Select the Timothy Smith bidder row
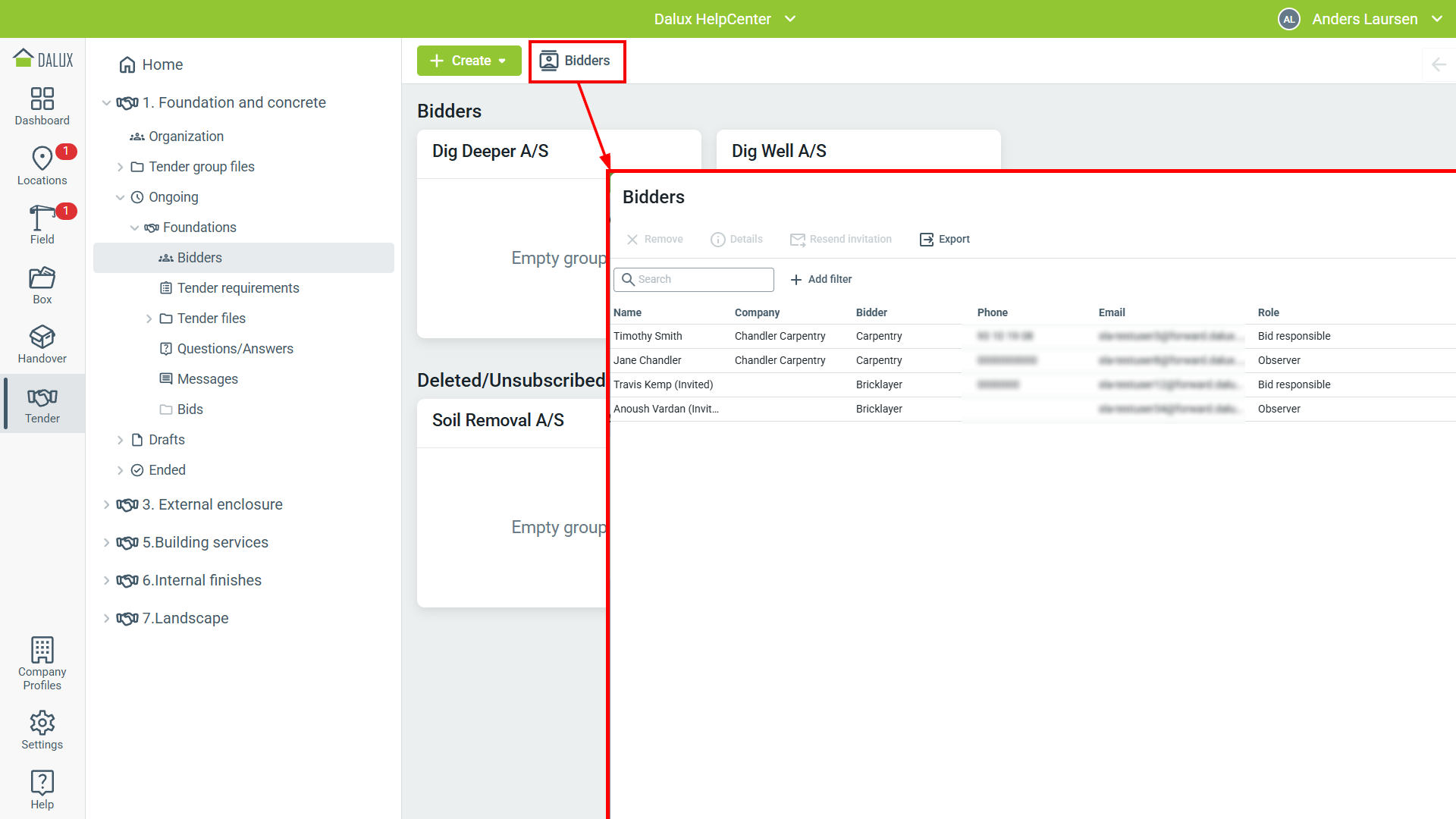 (648, 336)
